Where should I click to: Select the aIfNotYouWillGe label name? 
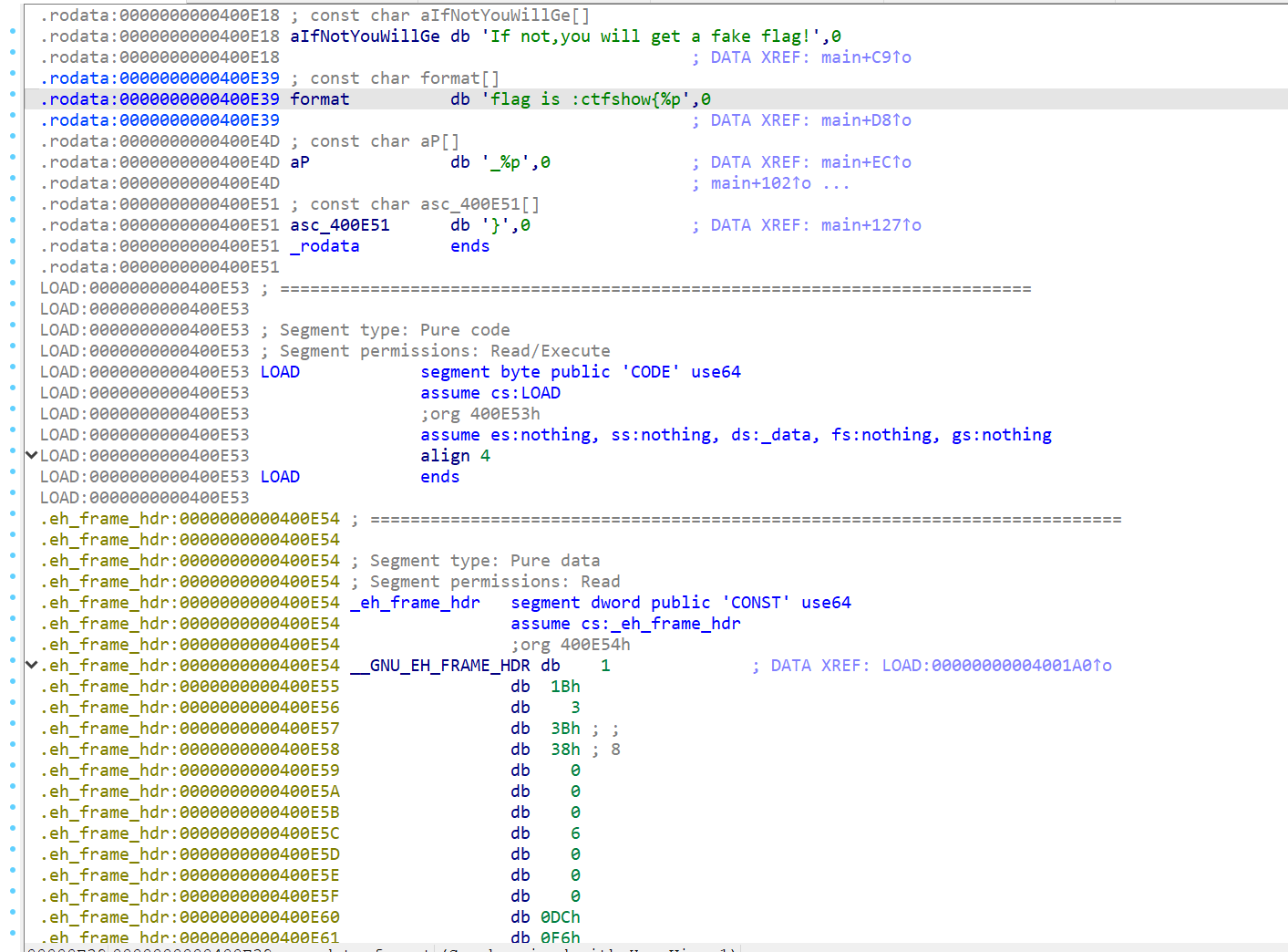tap(365, 36)
